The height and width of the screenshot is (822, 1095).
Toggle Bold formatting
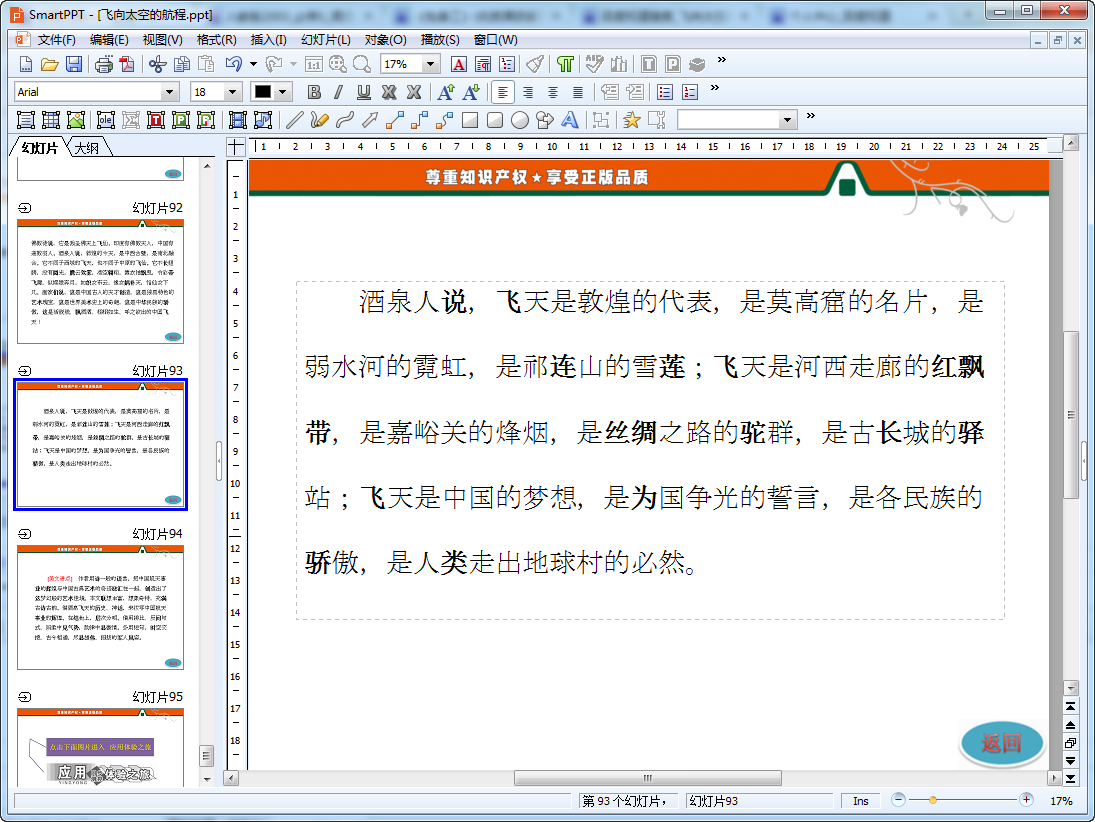314,92
